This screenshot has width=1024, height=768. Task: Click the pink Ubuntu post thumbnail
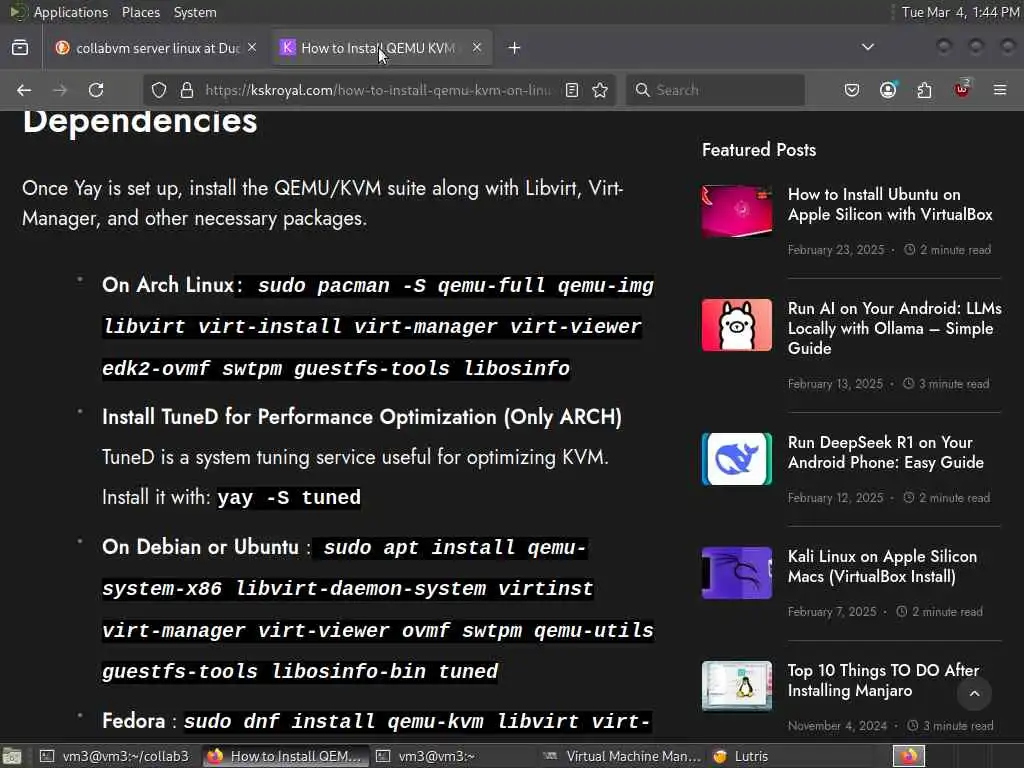(x=737, y=211)
